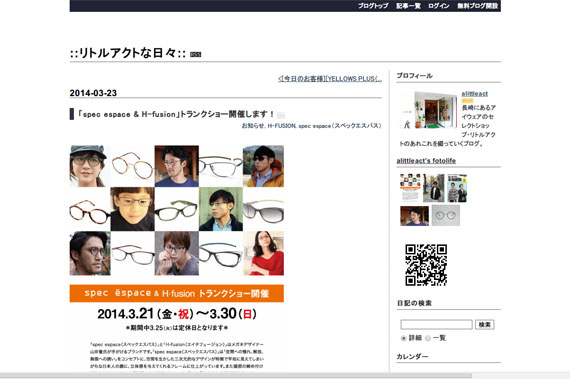Open alittleact's fotolife link

[x=426, y=161]
